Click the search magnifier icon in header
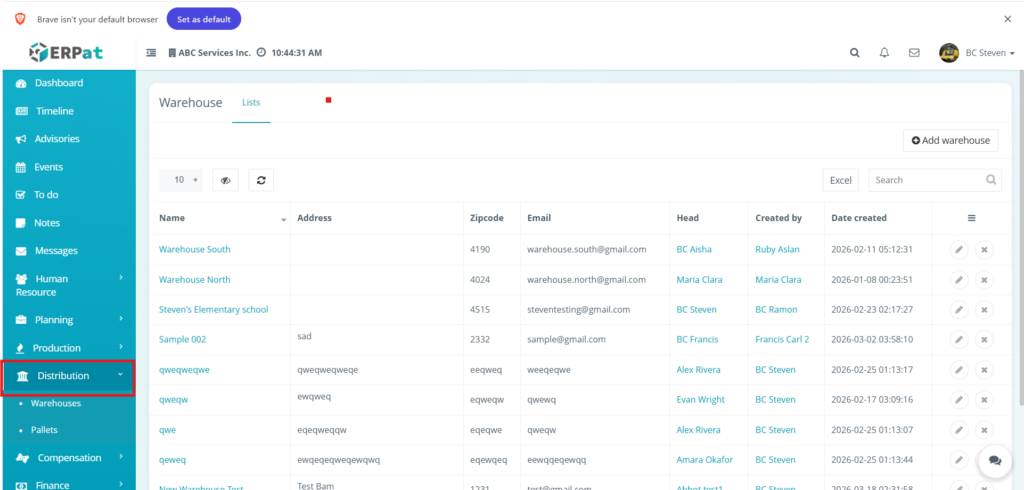The height and width of the screenshot is (490, 1024). [854, 53]
